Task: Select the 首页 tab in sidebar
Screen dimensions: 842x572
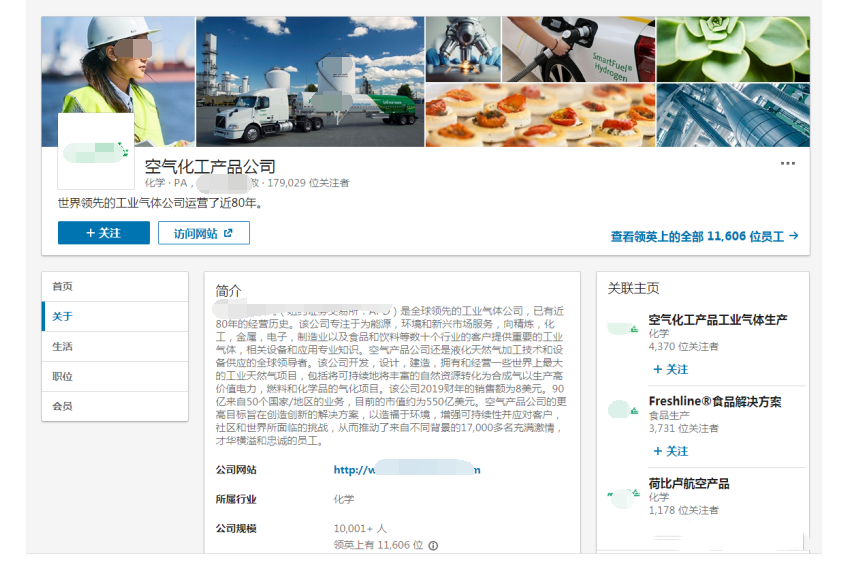Action: click(x=115, y=286)
